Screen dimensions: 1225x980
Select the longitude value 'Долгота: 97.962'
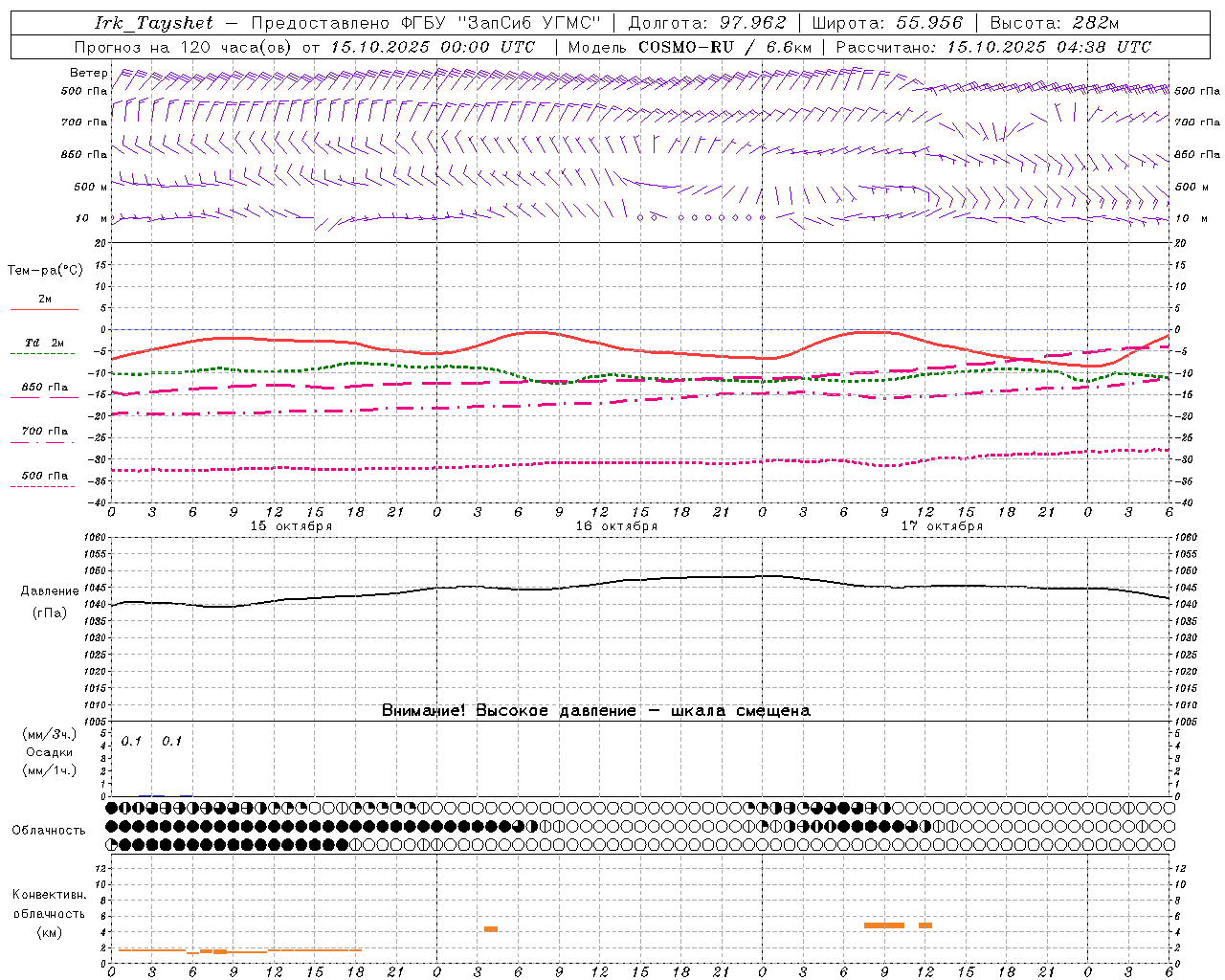coord(707,23)
